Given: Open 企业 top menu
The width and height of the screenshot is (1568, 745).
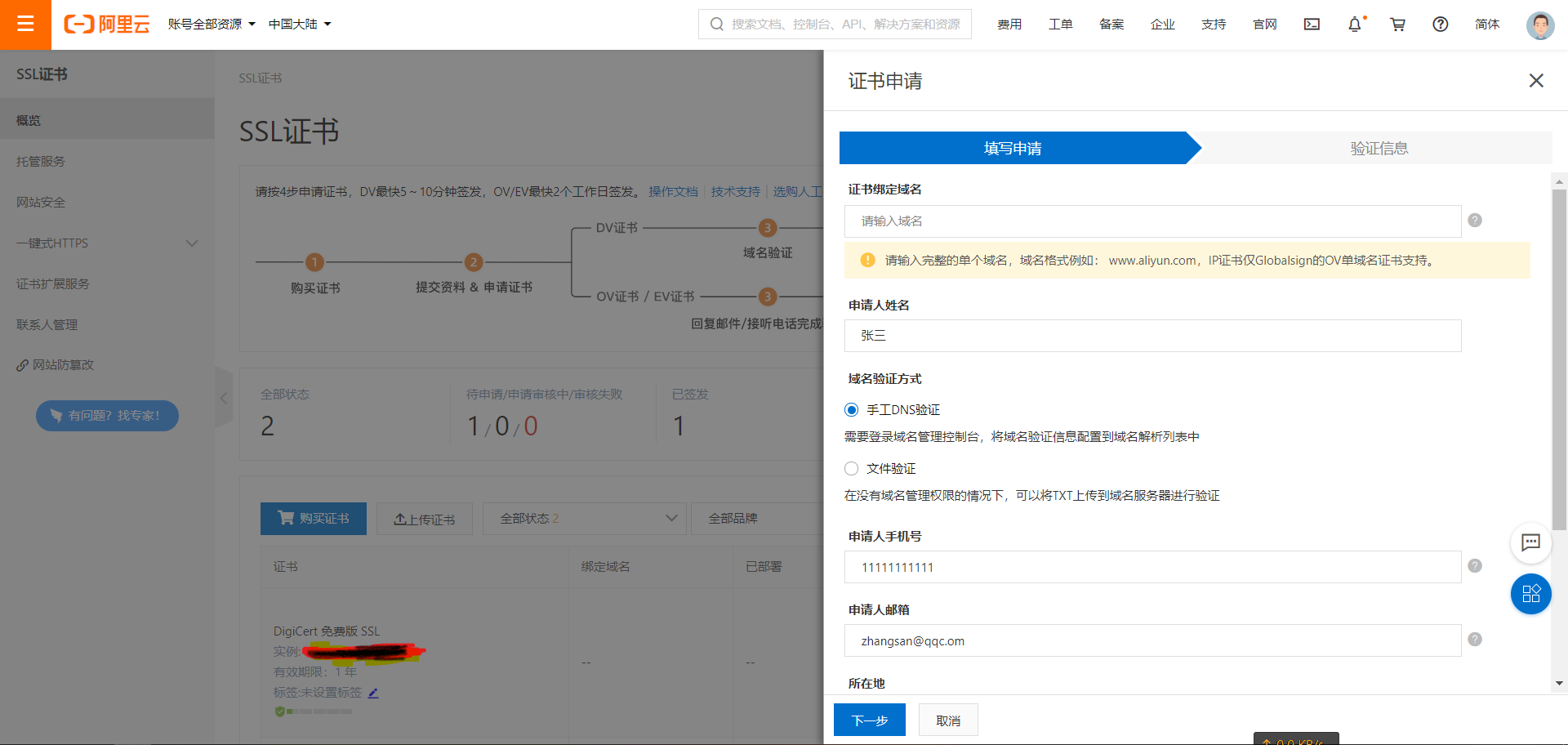Looking at the screenshot, I should (1163, 25).
